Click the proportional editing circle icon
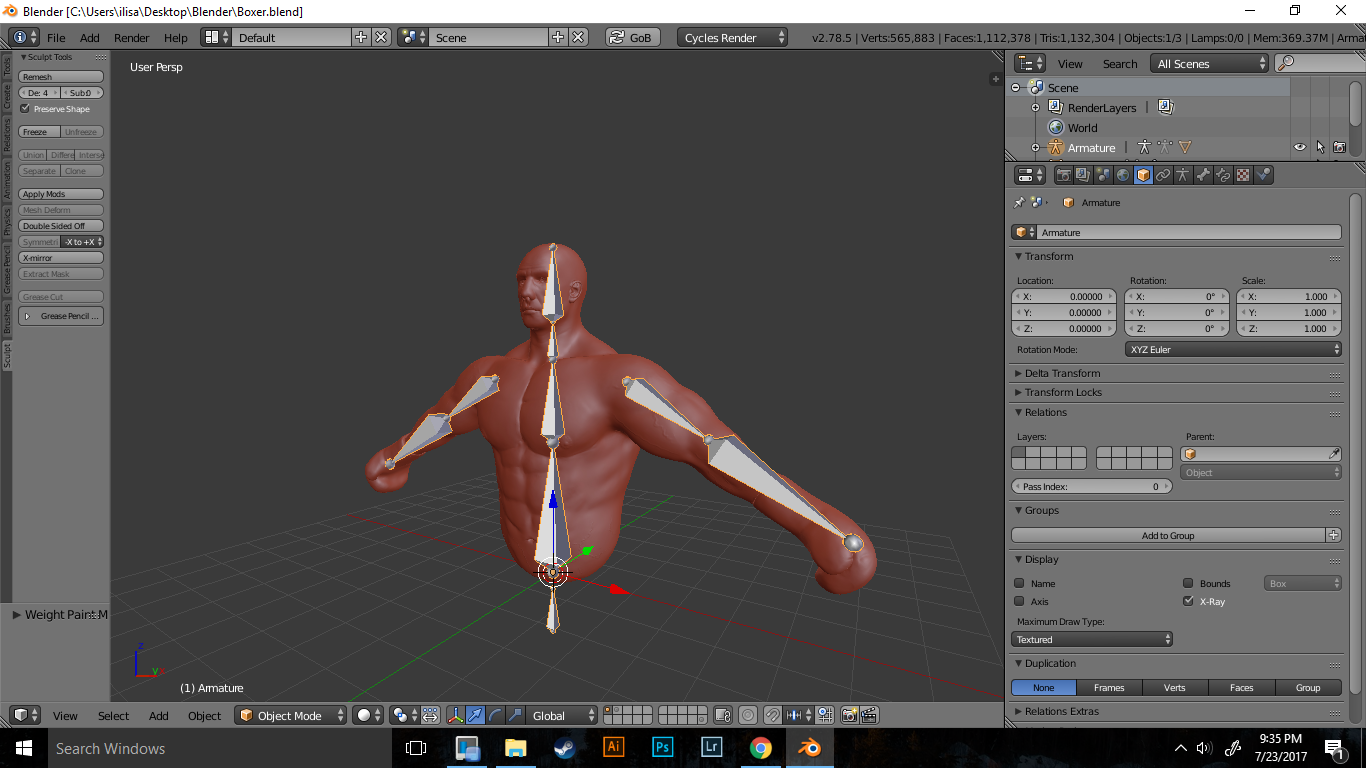Screen dimensions: 1366x768 [748, 715]
